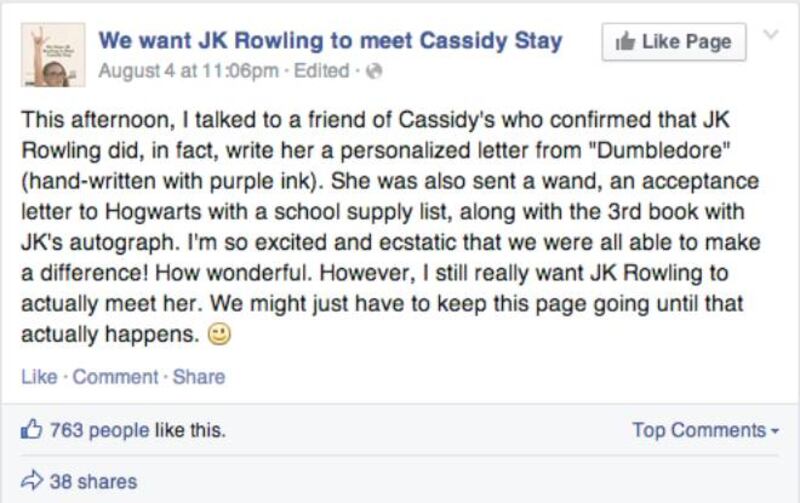This screenshot has width=800, height=503.
Task: Click the 'Like Page' button
Action: coord(673,42)
